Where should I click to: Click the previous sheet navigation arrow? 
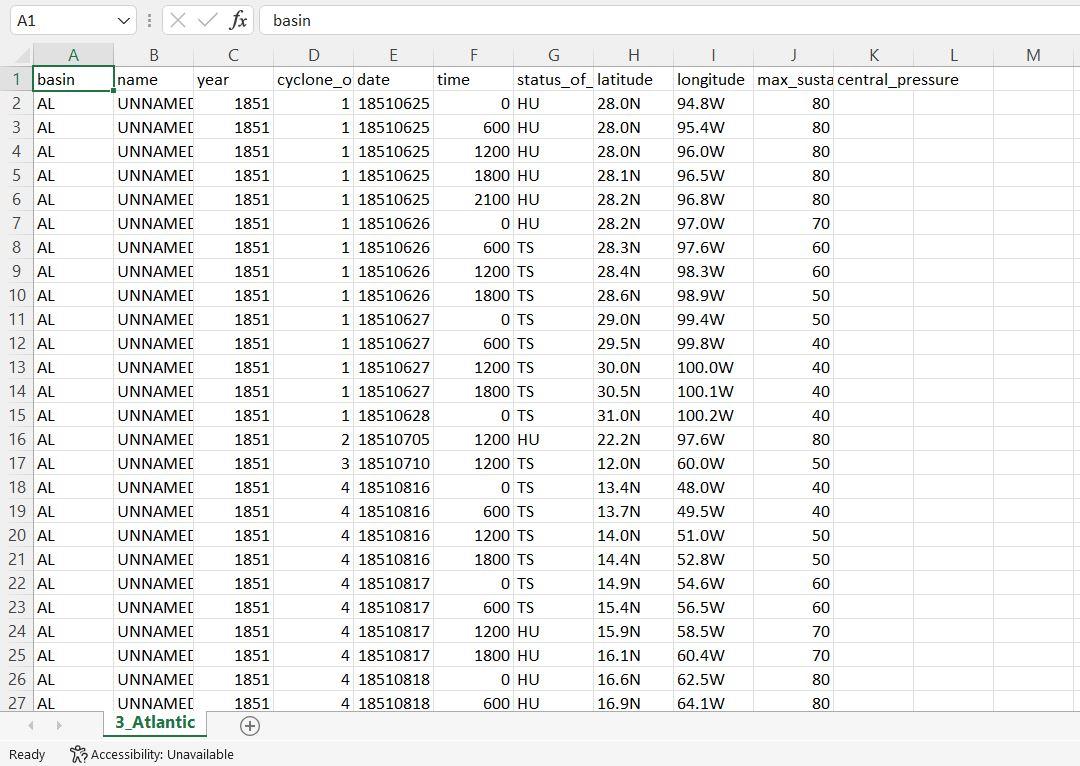click(30, 725)
